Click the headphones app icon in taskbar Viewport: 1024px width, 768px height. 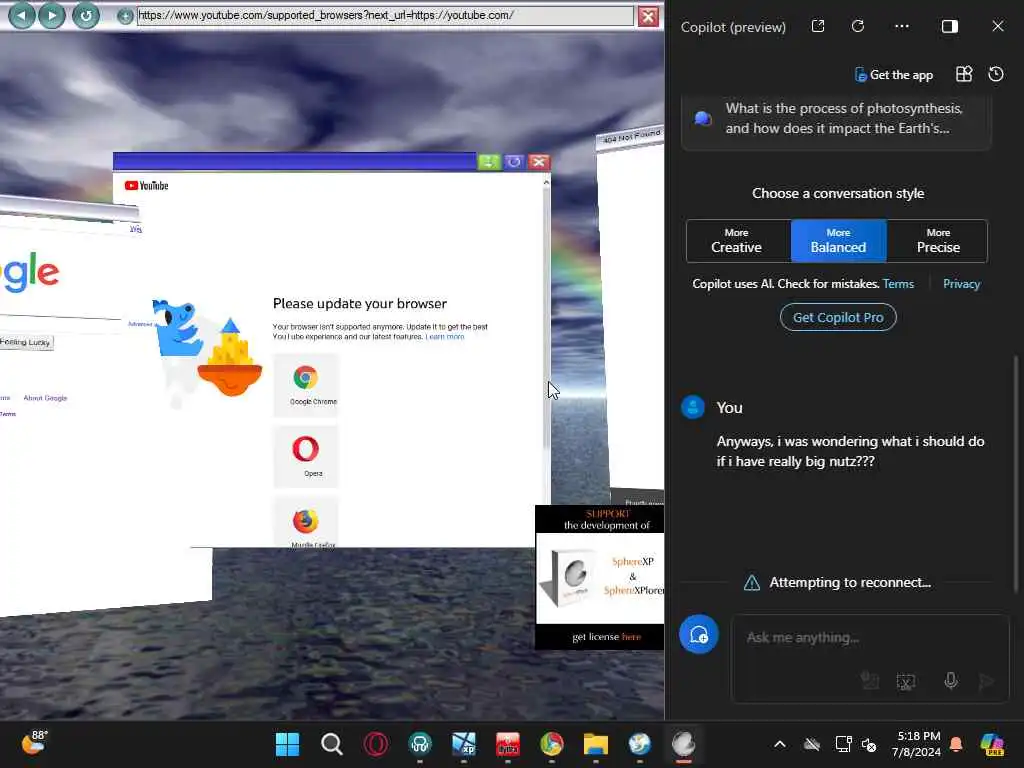[x=420, y=744]
